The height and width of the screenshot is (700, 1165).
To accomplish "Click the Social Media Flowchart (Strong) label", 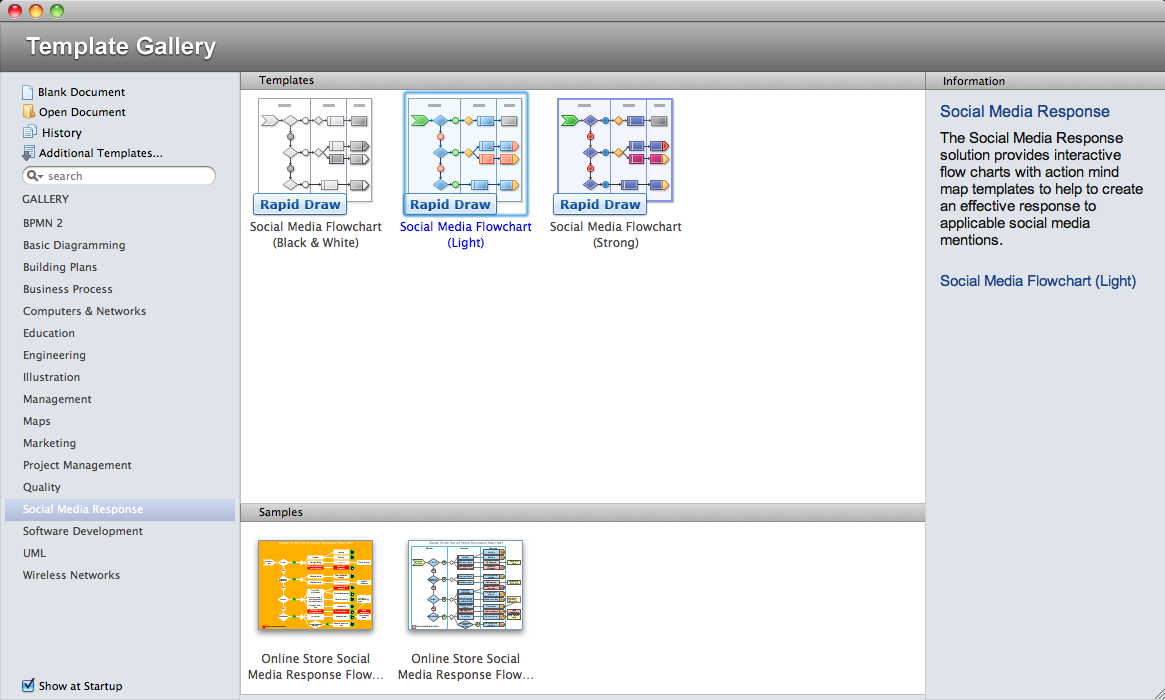I will [x=615, y=235].
